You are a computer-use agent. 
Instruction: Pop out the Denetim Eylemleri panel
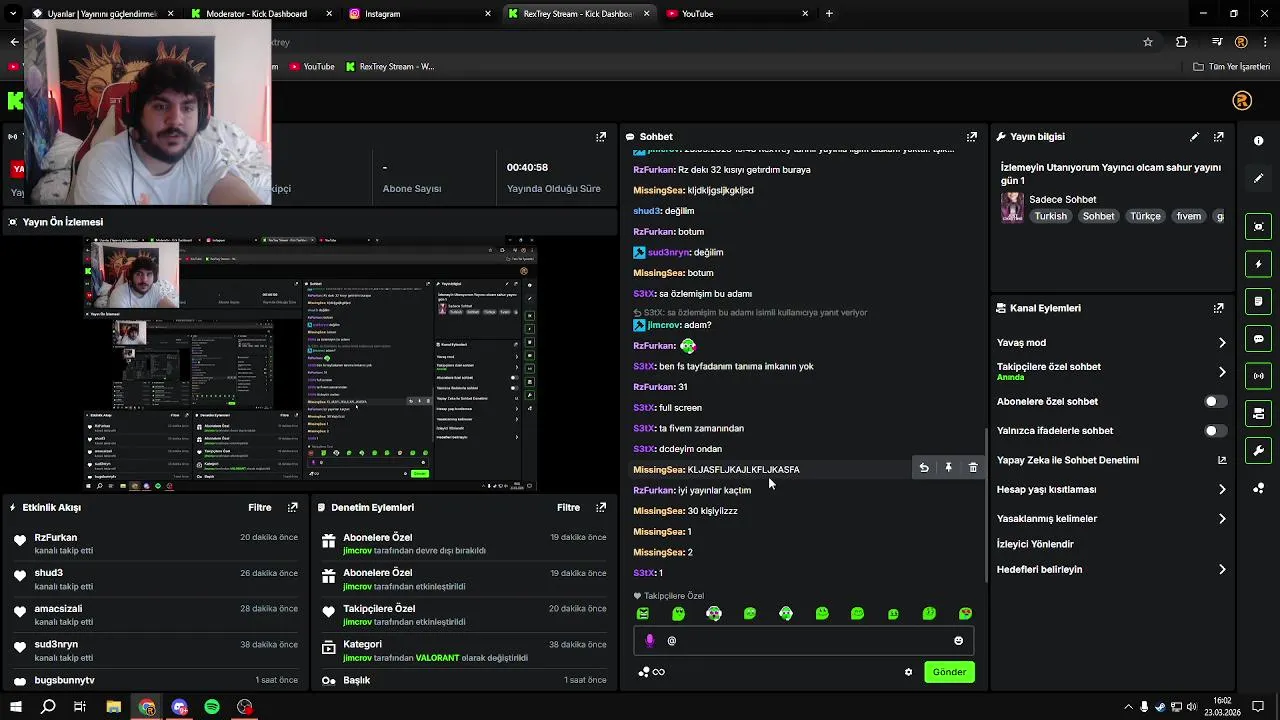(x=601, y=508)
